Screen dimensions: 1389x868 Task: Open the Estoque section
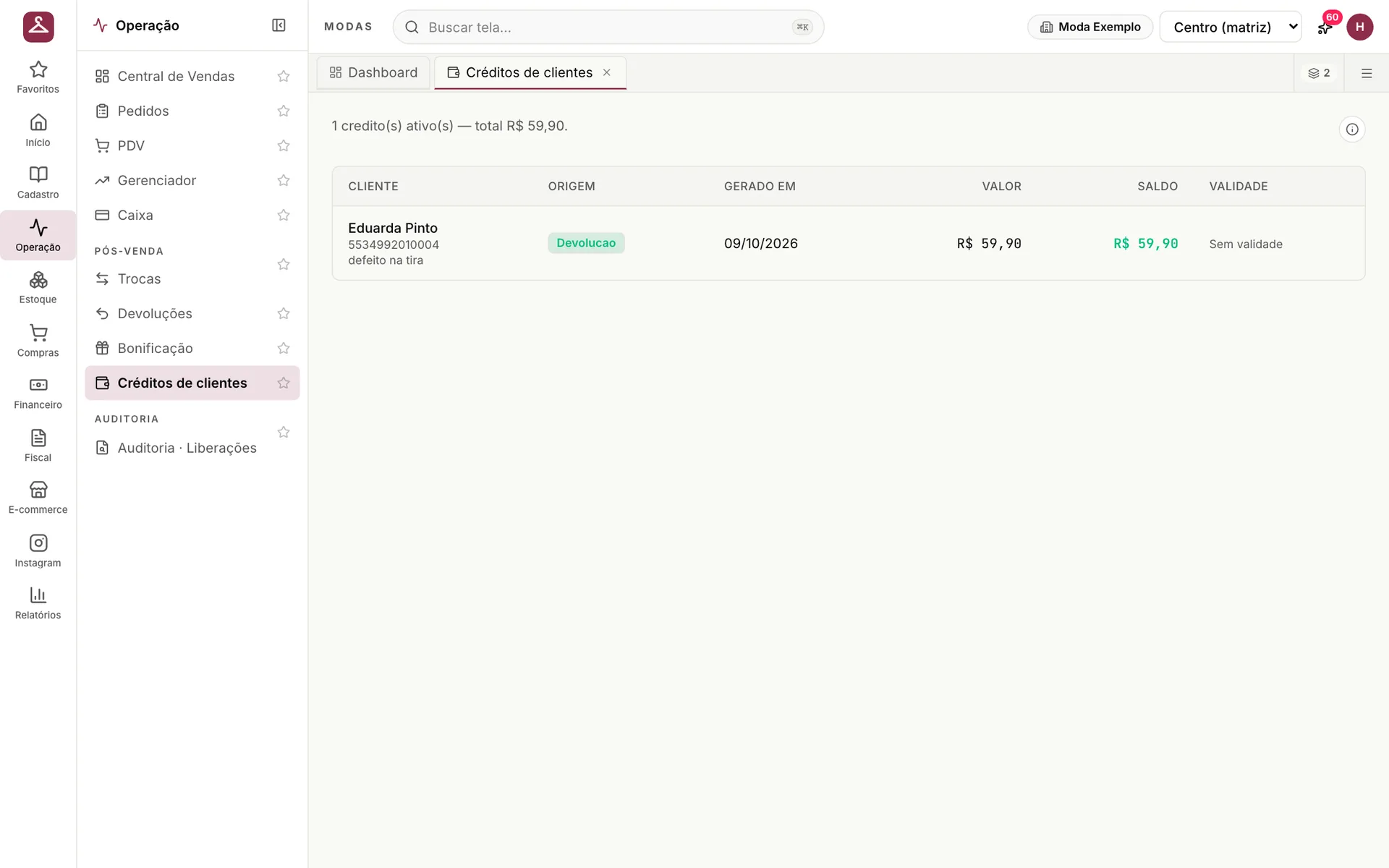(38, 288)
